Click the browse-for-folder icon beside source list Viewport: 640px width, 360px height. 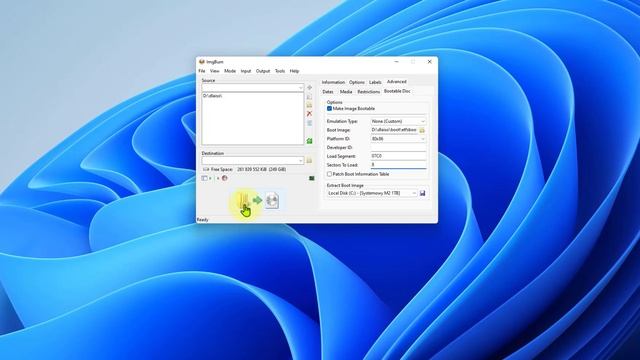(x=309, y=105)
